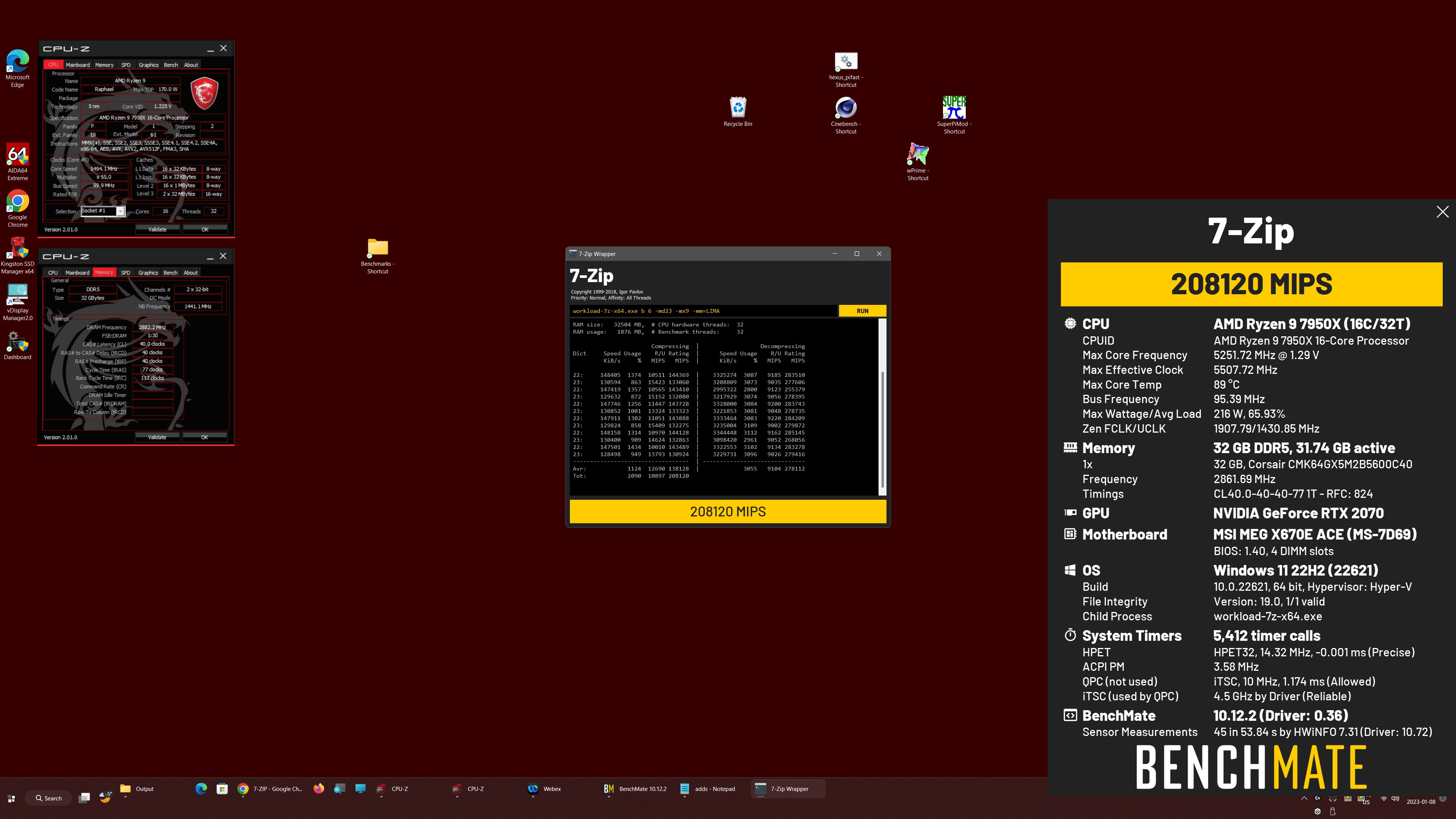
Task: Open Mainboard tab in bottom CPU-Z window
Action: 77,273
